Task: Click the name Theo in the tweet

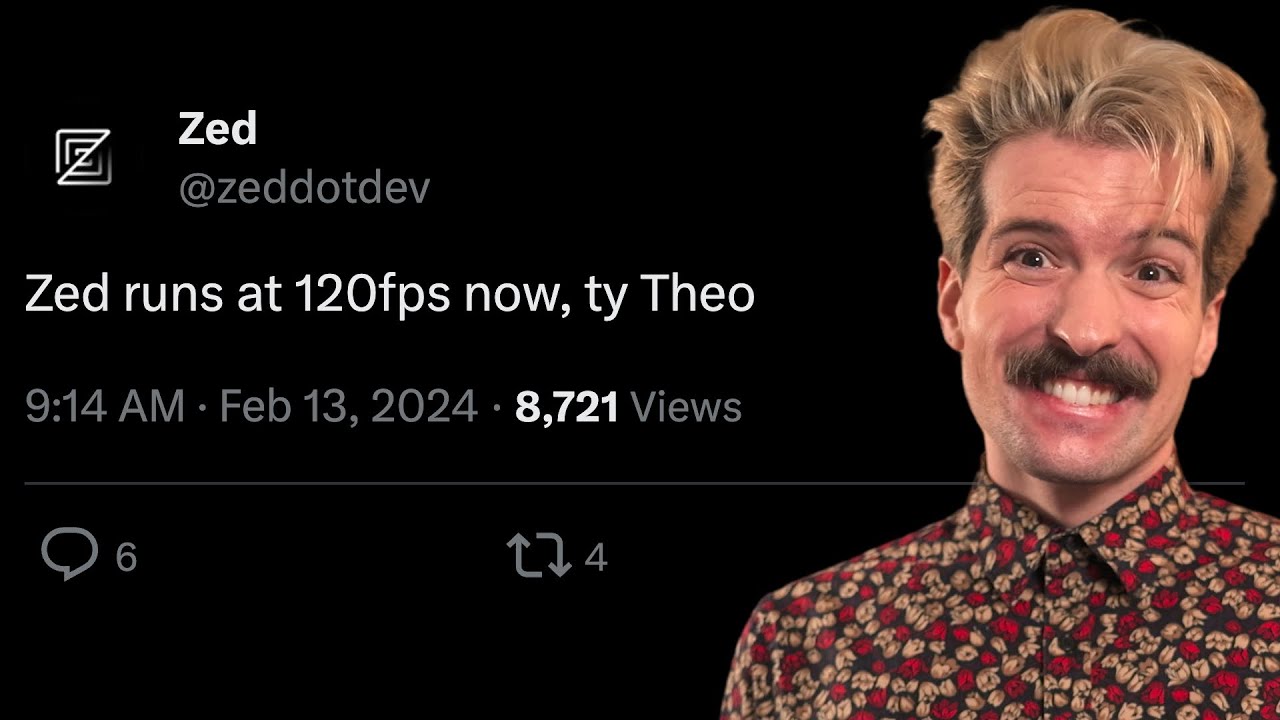Action: pyautogui.click(x=696, y=293)
